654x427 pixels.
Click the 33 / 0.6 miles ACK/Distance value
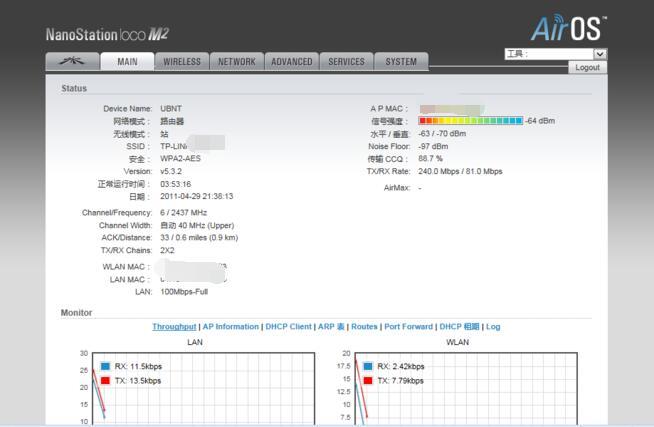click(x=199, y=238)
